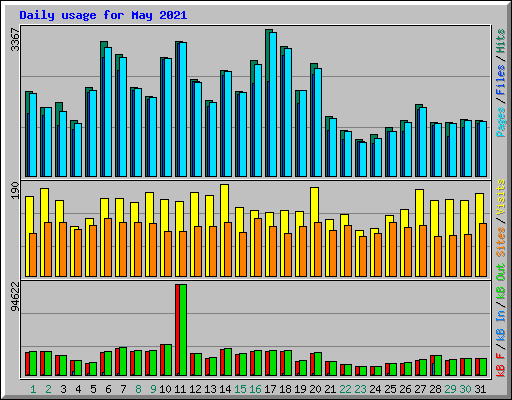512x400 pixels.
Task: Click day label 15 on x-axis
Action: 240,389
